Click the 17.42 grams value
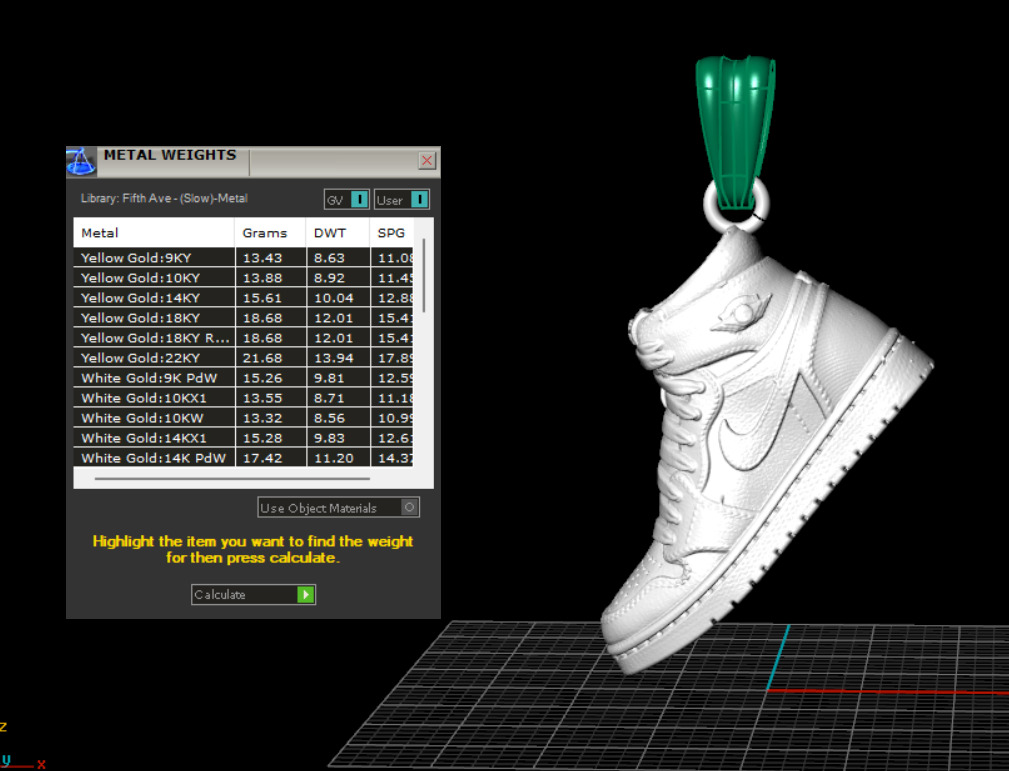 pos(263,458)
